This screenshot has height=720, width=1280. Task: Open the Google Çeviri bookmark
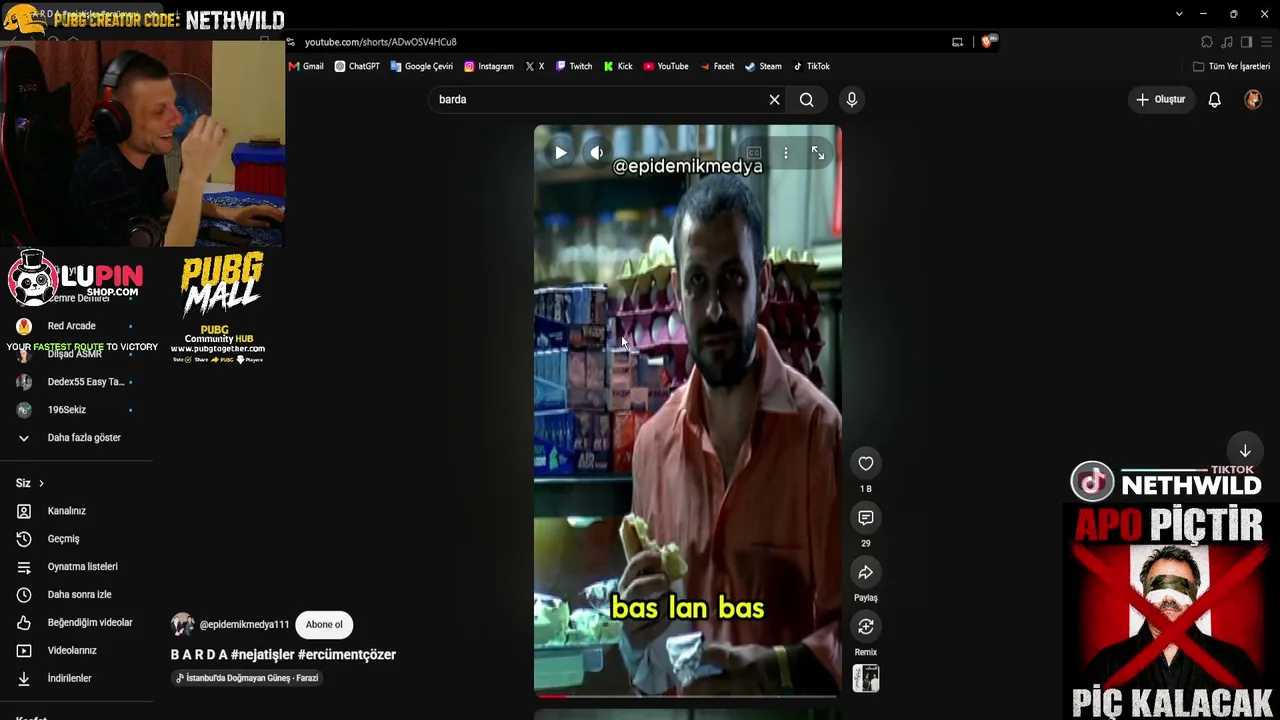[x=421, y=66]
